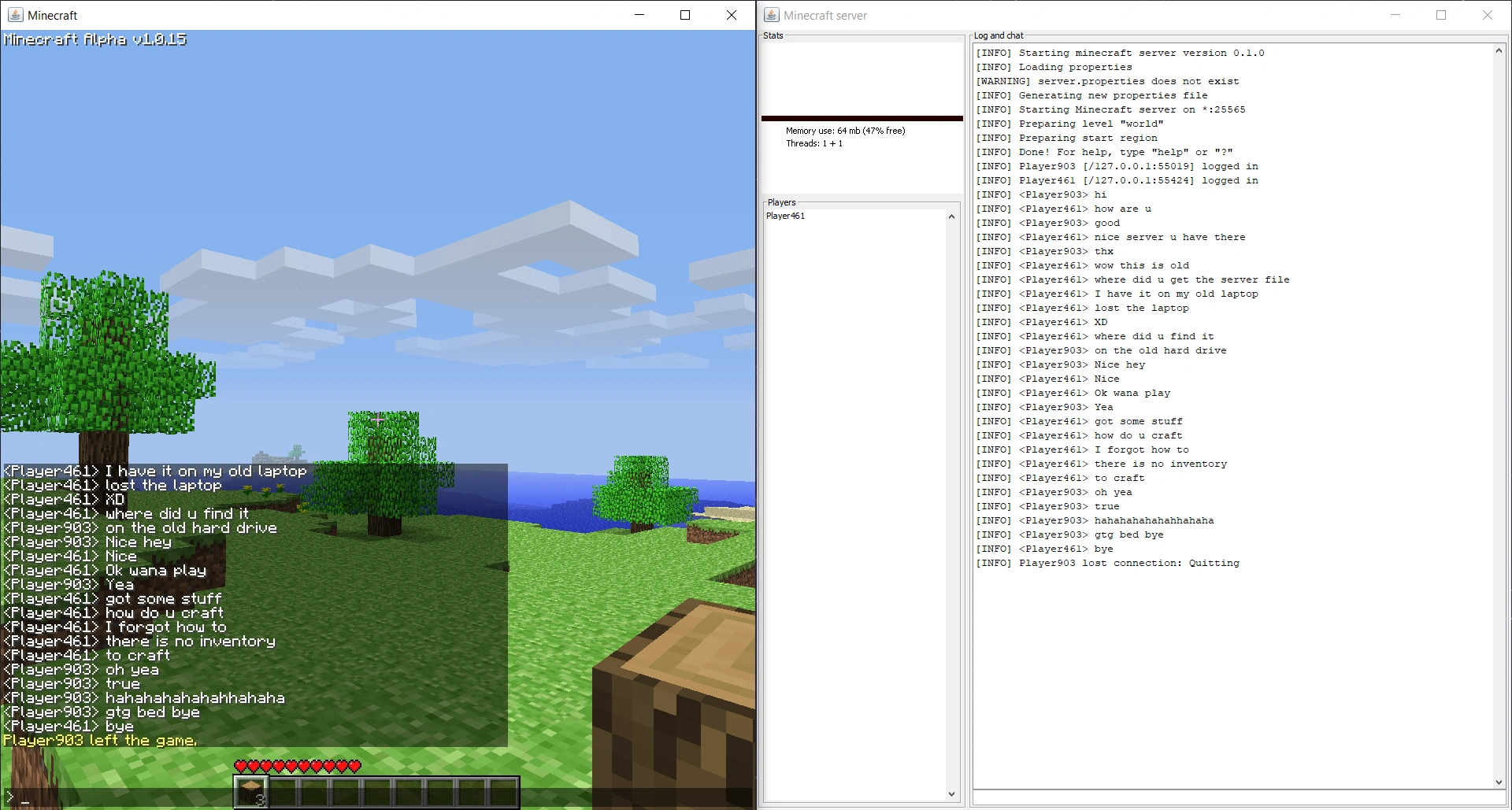Click the Java icon in Minecraft game title bar
1512x810 pixels.
(15, 15)
